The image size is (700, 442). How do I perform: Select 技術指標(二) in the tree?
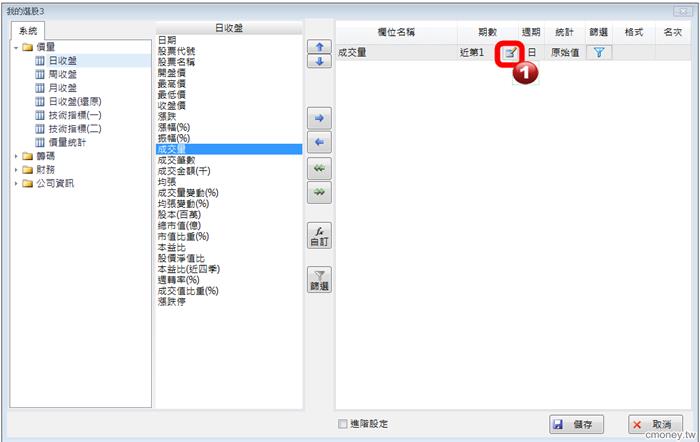click(75, 129)
